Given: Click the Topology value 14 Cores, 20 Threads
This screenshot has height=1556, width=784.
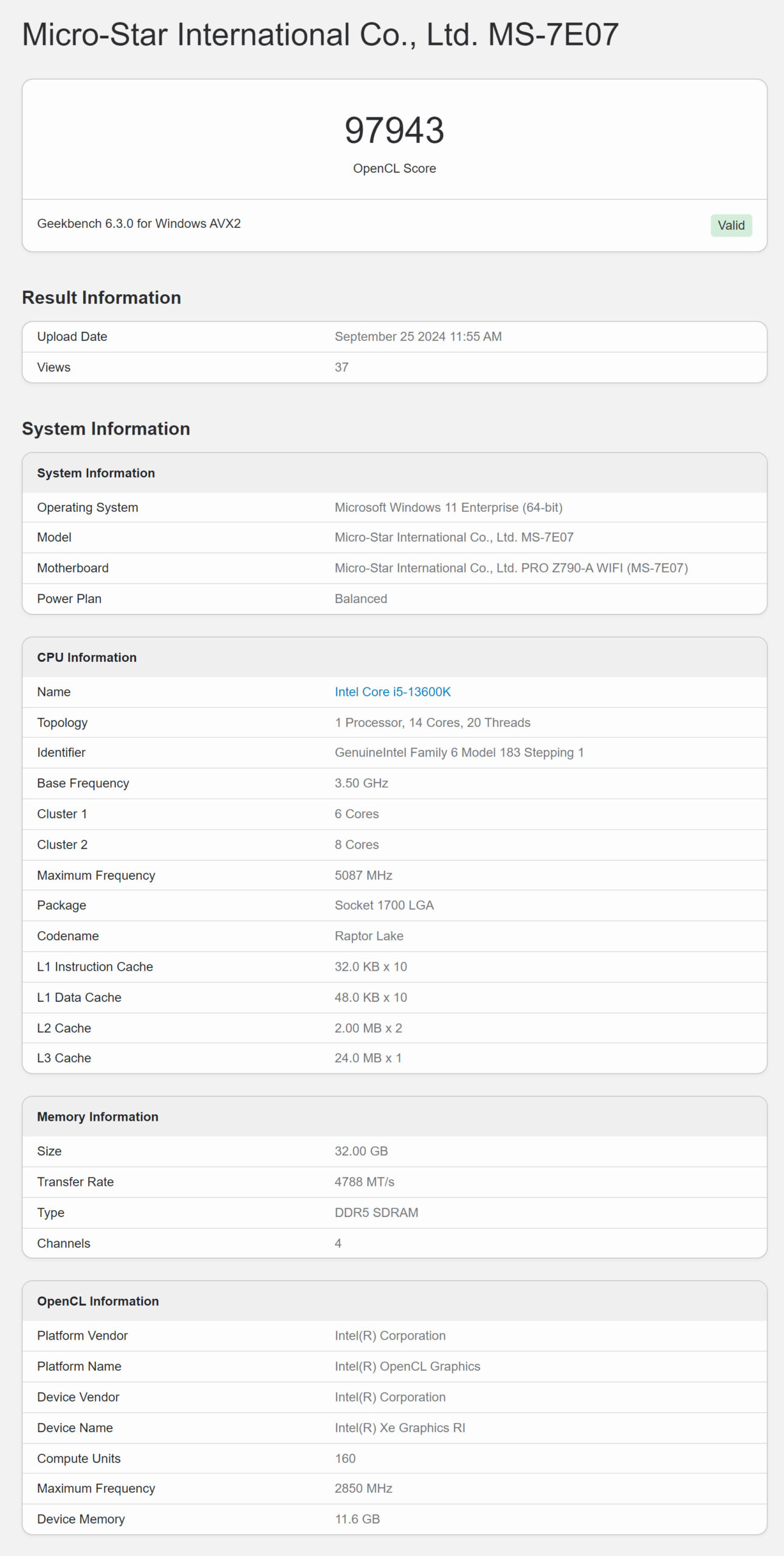Looking at the screenshot, I should (433, 723).
